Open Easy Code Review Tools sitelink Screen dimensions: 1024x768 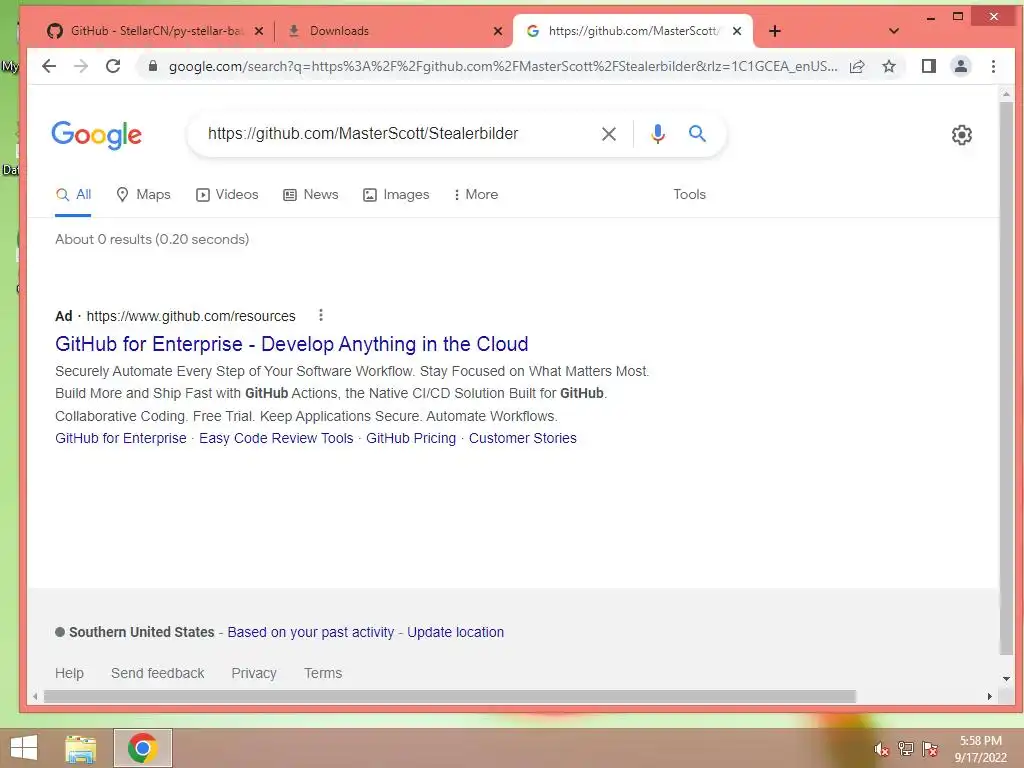(x=276, y=438)
